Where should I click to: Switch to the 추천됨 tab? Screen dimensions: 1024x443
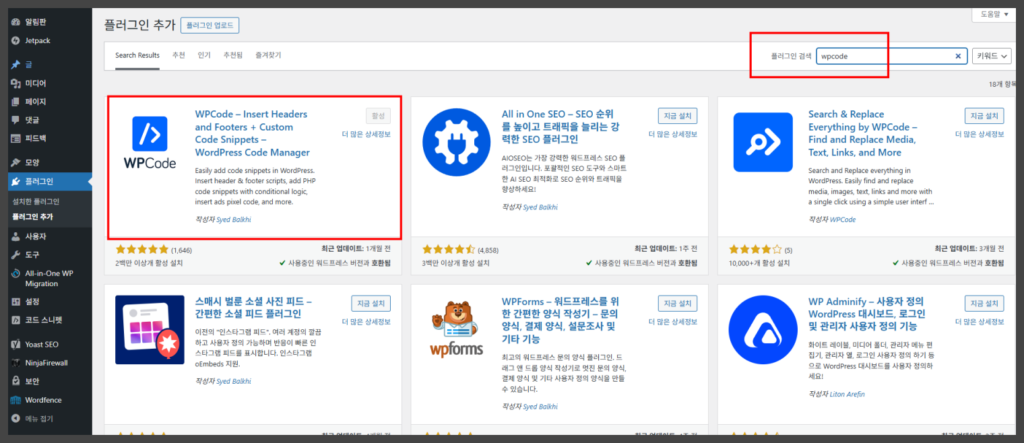tap(233, 56)
